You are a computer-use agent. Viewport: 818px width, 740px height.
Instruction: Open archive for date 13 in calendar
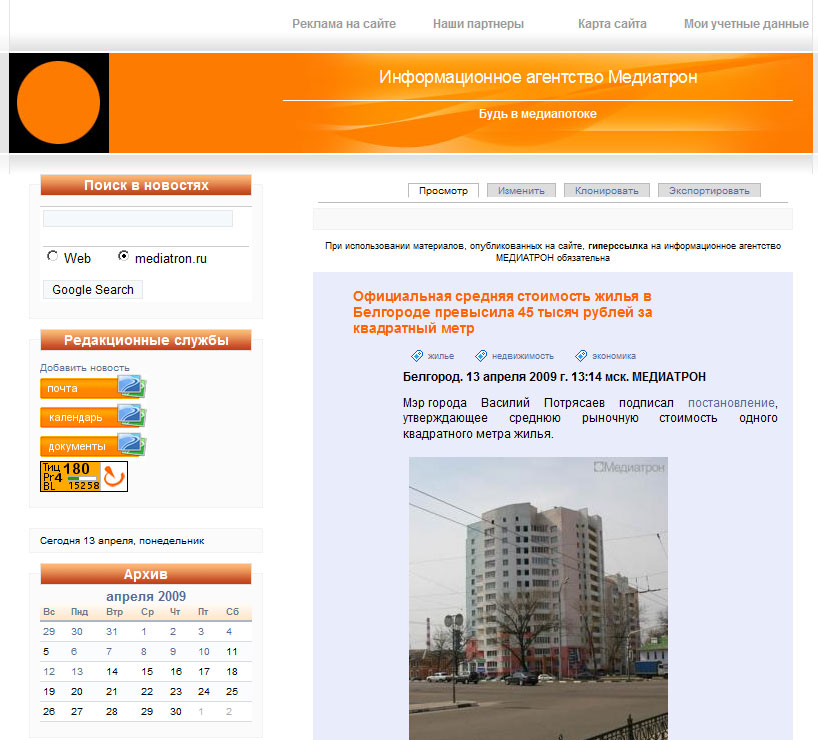click(x=77, y=672)
